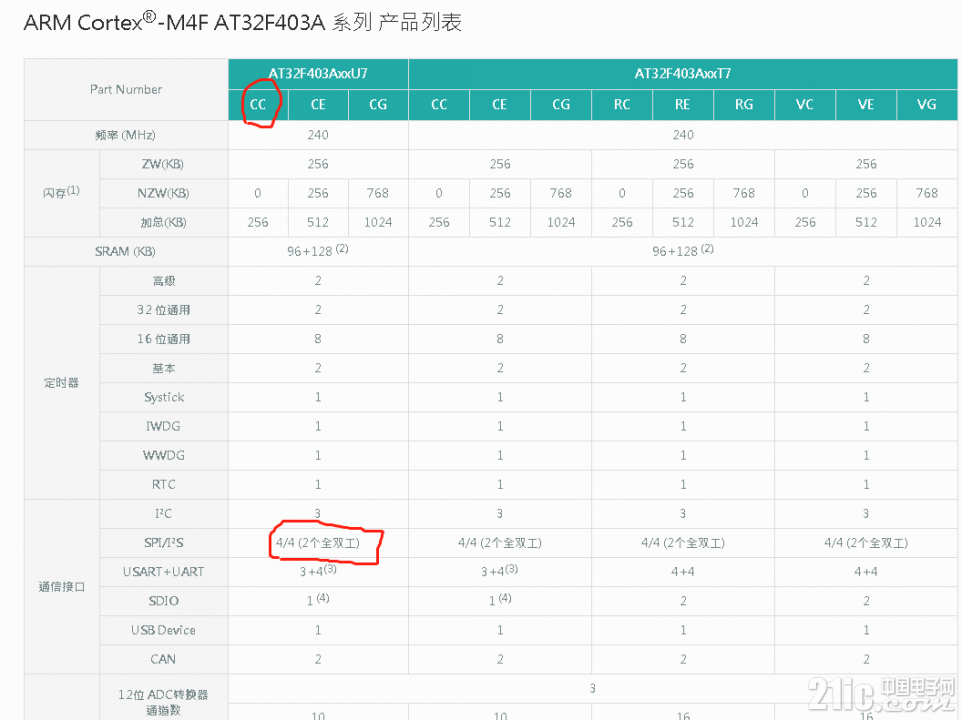
Task: Select the "Part Number" header cell
Action: coord(126,90)
